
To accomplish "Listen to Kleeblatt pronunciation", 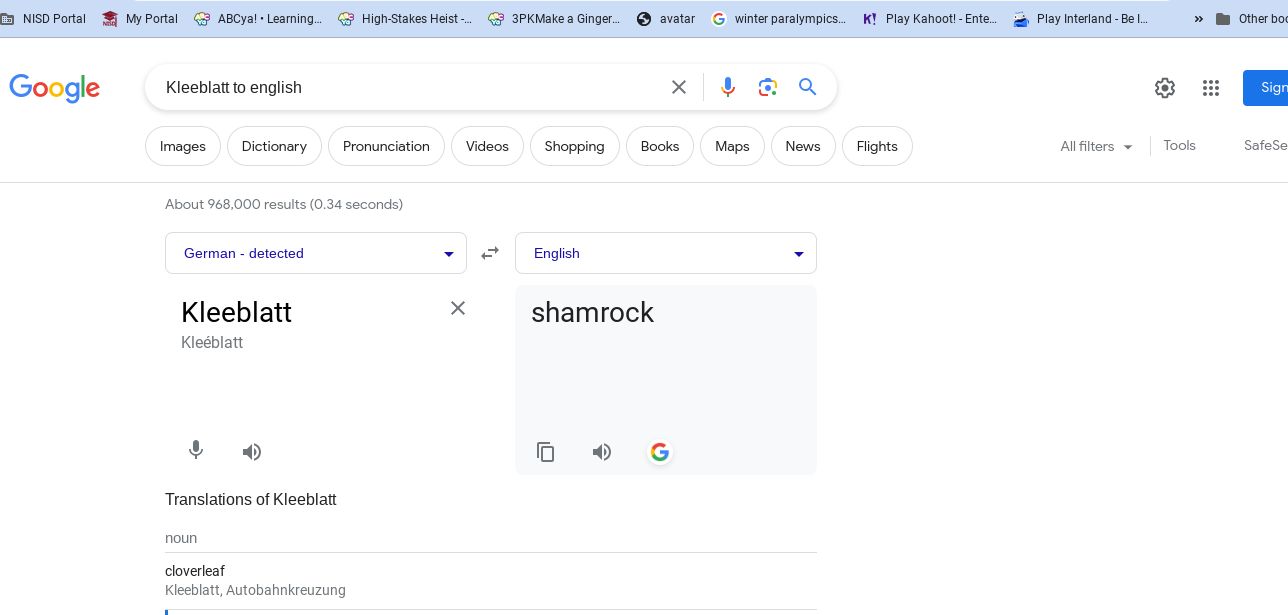I will (252, 452).
